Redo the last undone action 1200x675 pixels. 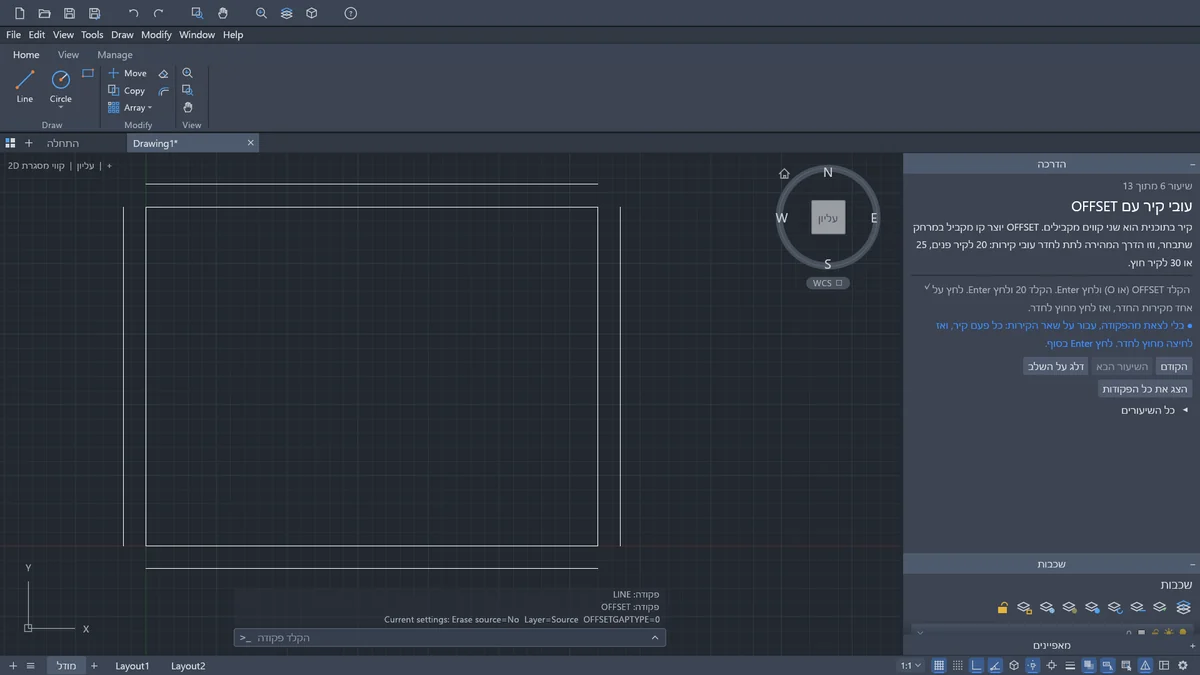point(159,13)
